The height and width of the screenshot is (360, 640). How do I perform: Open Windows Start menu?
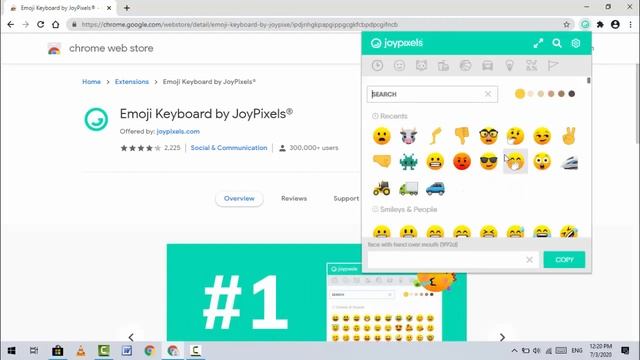click(x=11, y=351)
